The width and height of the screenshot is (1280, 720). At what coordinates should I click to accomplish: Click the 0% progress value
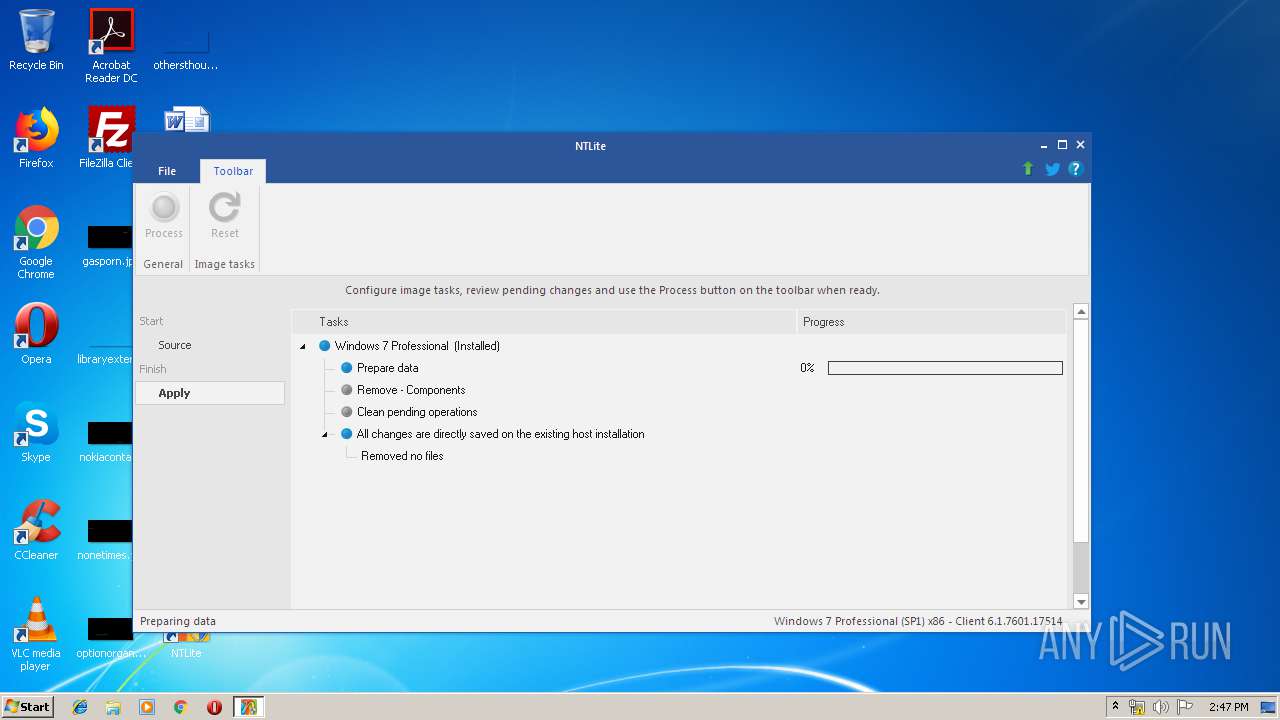coord(807,368)
